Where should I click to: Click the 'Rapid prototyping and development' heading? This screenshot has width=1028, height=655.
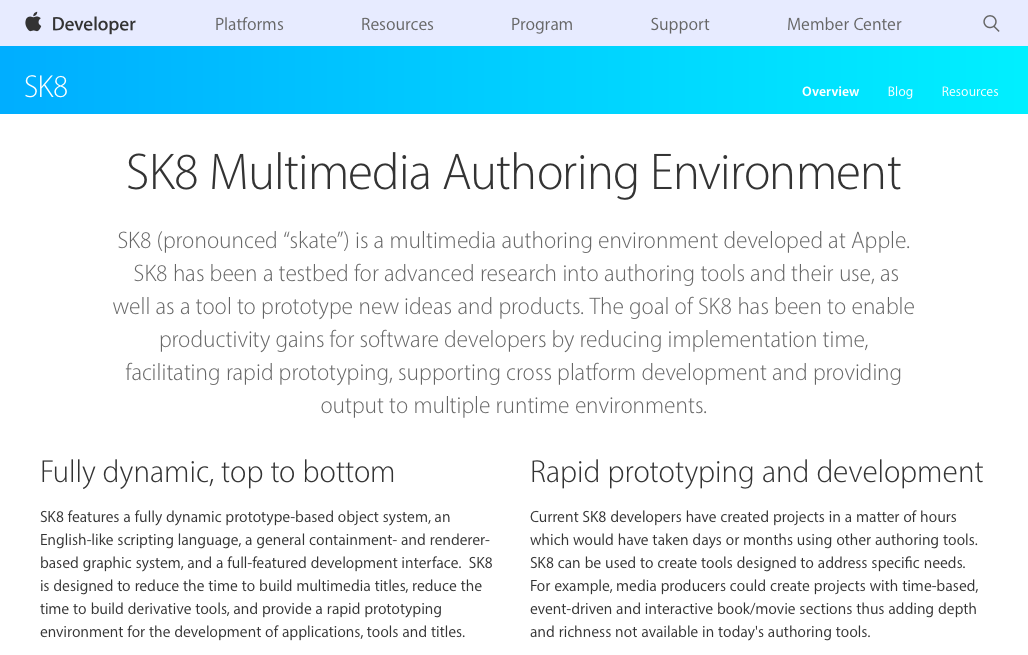(757, 472)
